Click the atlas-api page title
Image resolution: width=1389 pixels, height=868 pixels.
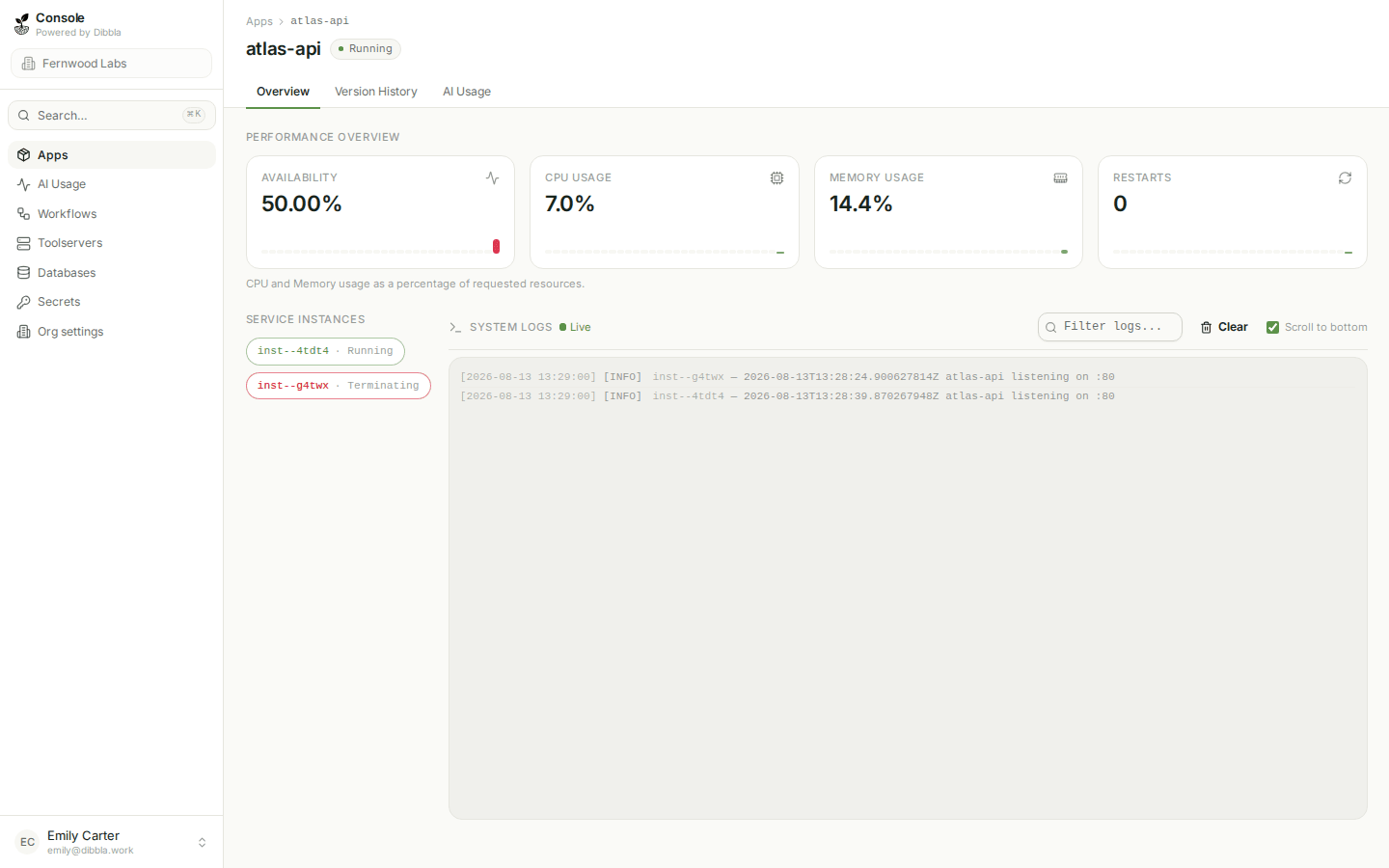click(x=284, y=49)
